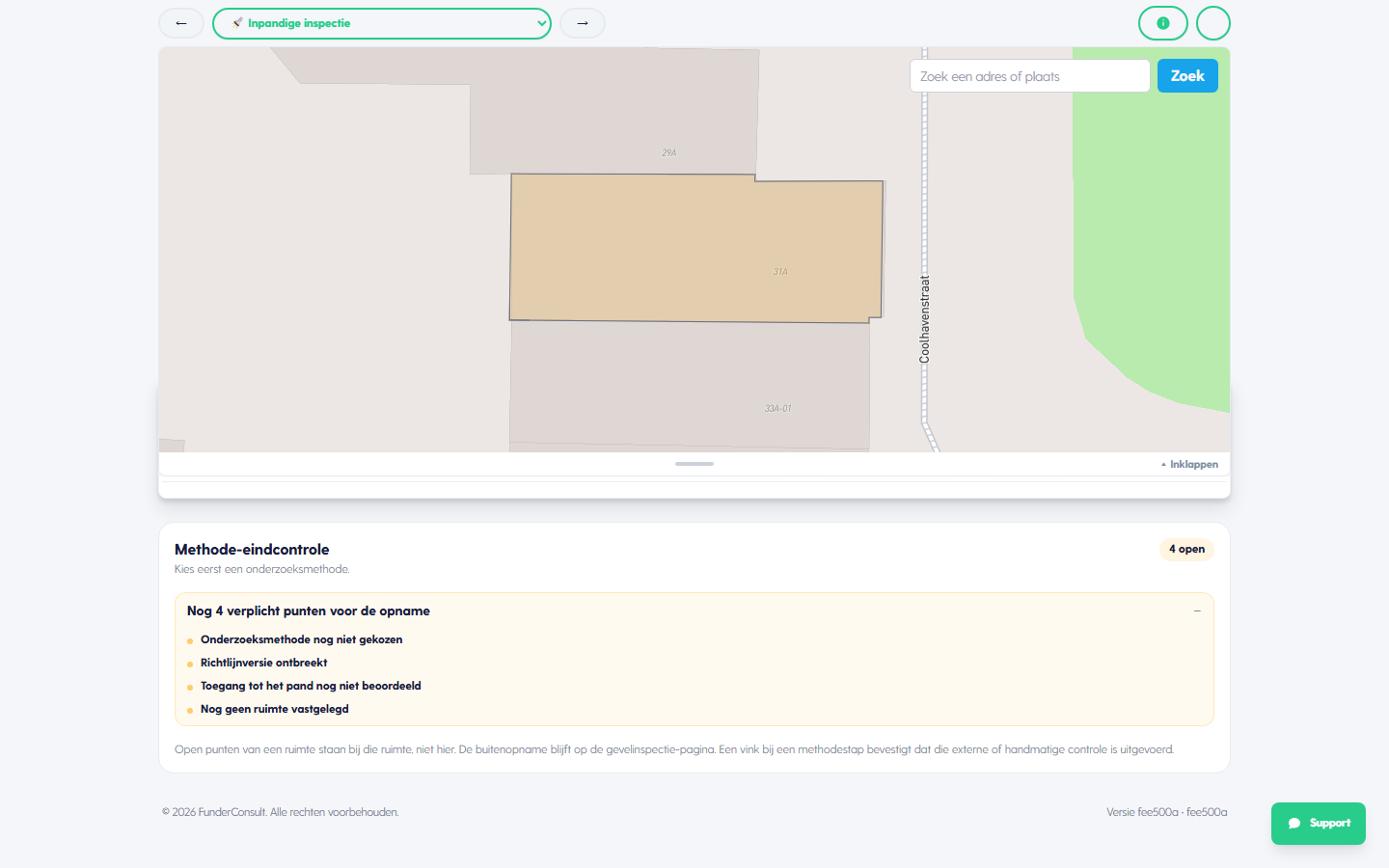Open Support chat bubble button
The image size is (1389, 868).
(x=1319, y=824)
